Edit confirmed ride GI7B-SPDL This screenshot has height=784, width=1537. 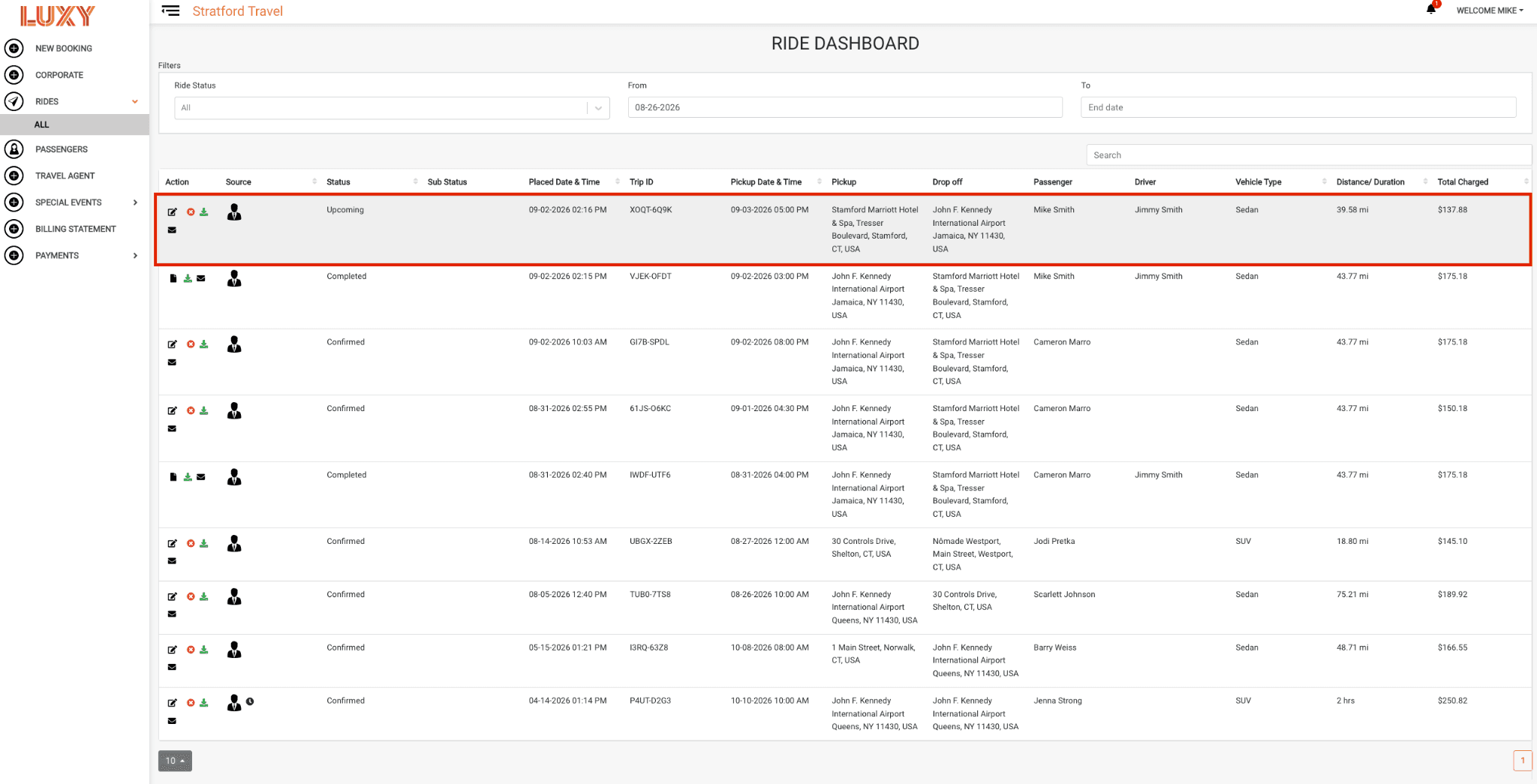coord(172,344)
